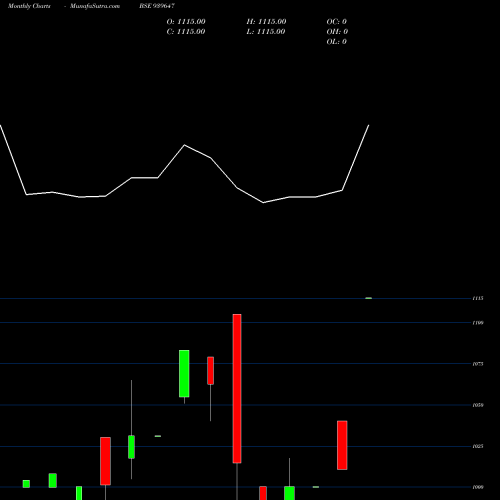Click the large green candle crossing the 1075 line
The width and height of the screenshot is (500, 500).
tap(184, 374)
